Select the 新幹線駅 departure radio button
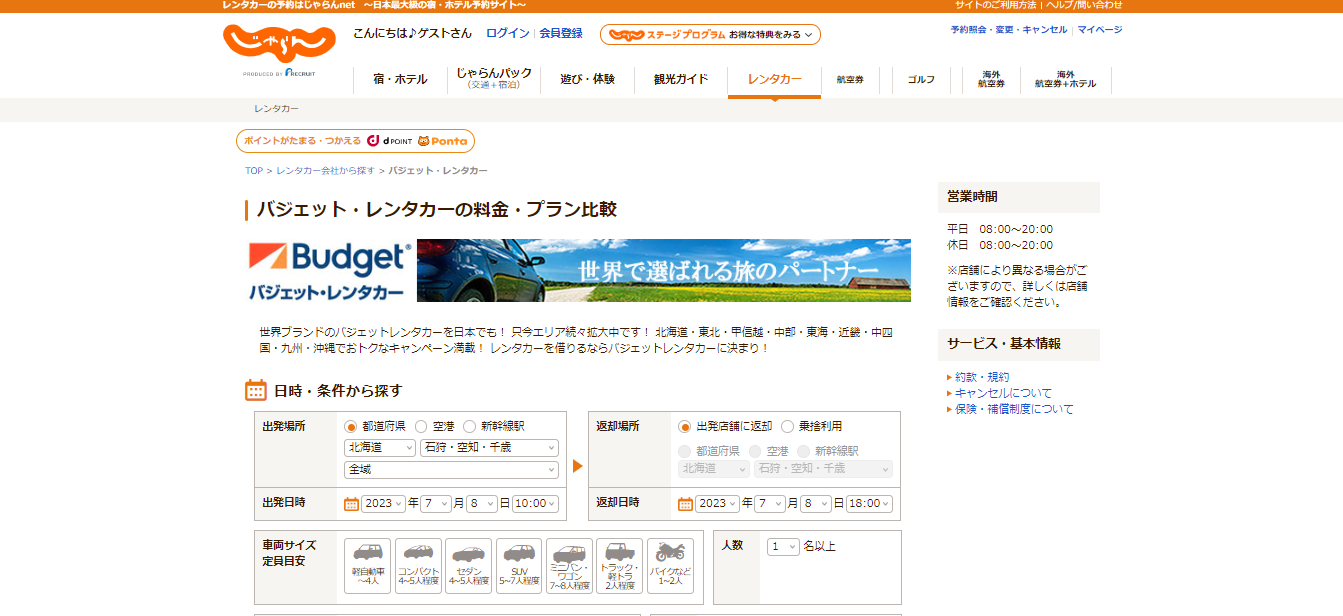The height and width of the screenshot is (616, 1343). 470,426
